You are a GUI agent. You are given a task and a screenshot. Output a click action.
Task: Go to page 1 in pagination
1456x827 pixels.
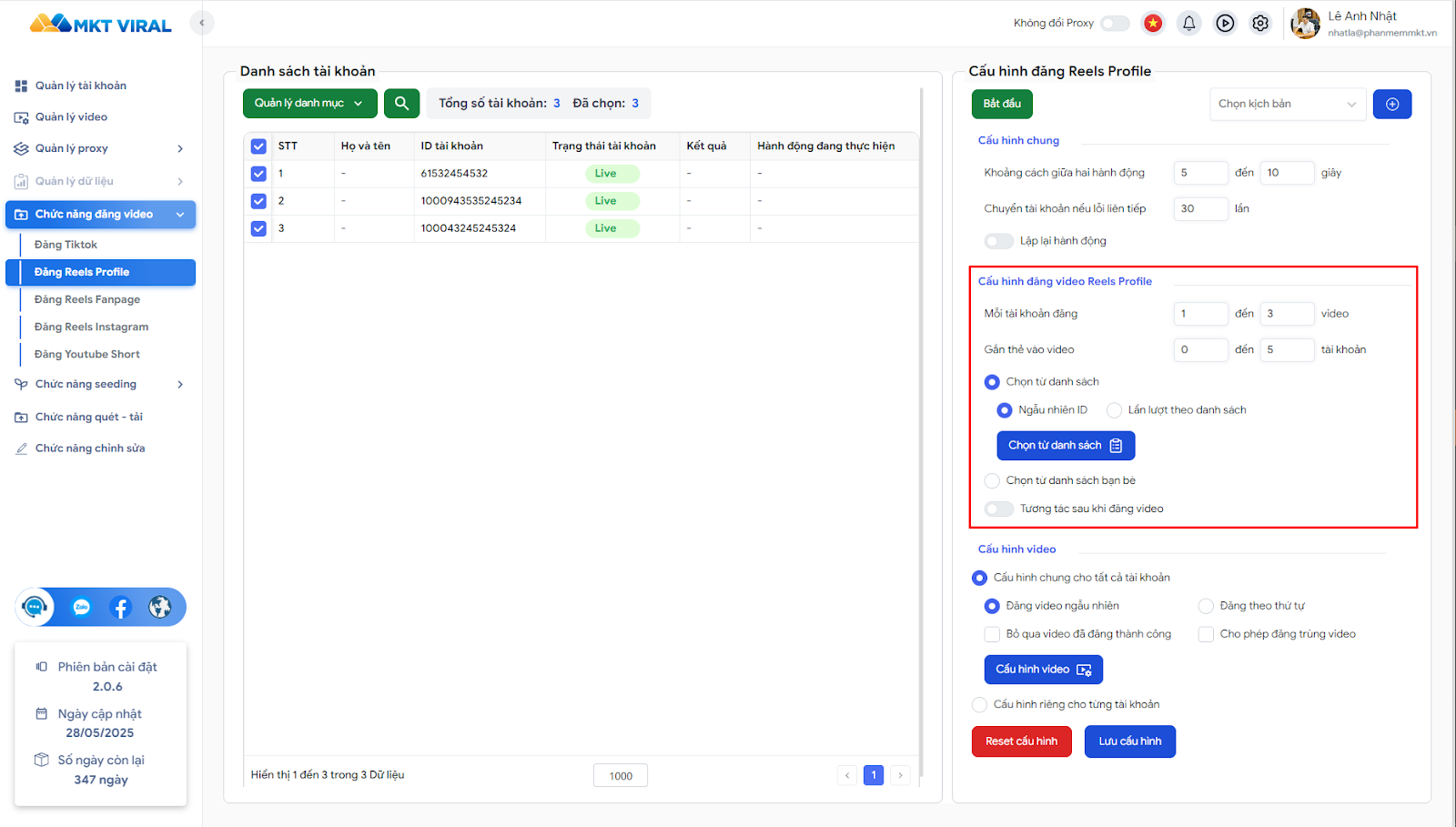click(x=874, y=775)
